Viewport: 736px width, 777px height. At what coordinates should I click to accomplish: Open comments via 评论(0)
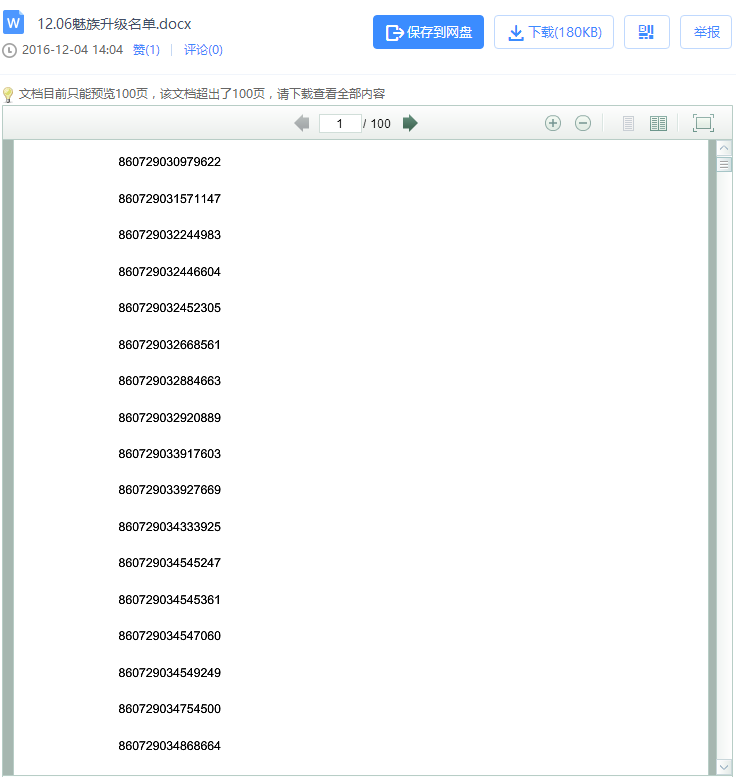[203, 50]
